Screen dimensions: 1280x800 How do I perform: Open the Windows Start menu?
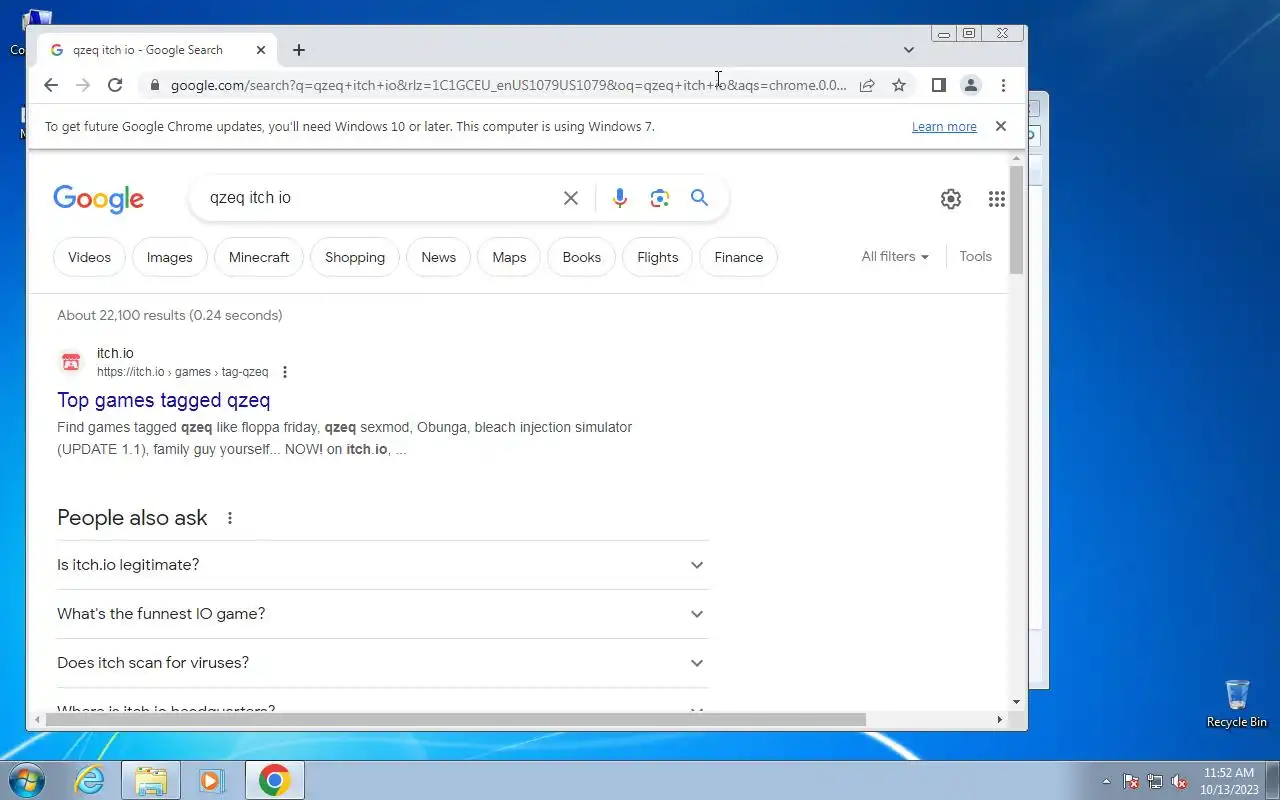[x=27, y=780]
